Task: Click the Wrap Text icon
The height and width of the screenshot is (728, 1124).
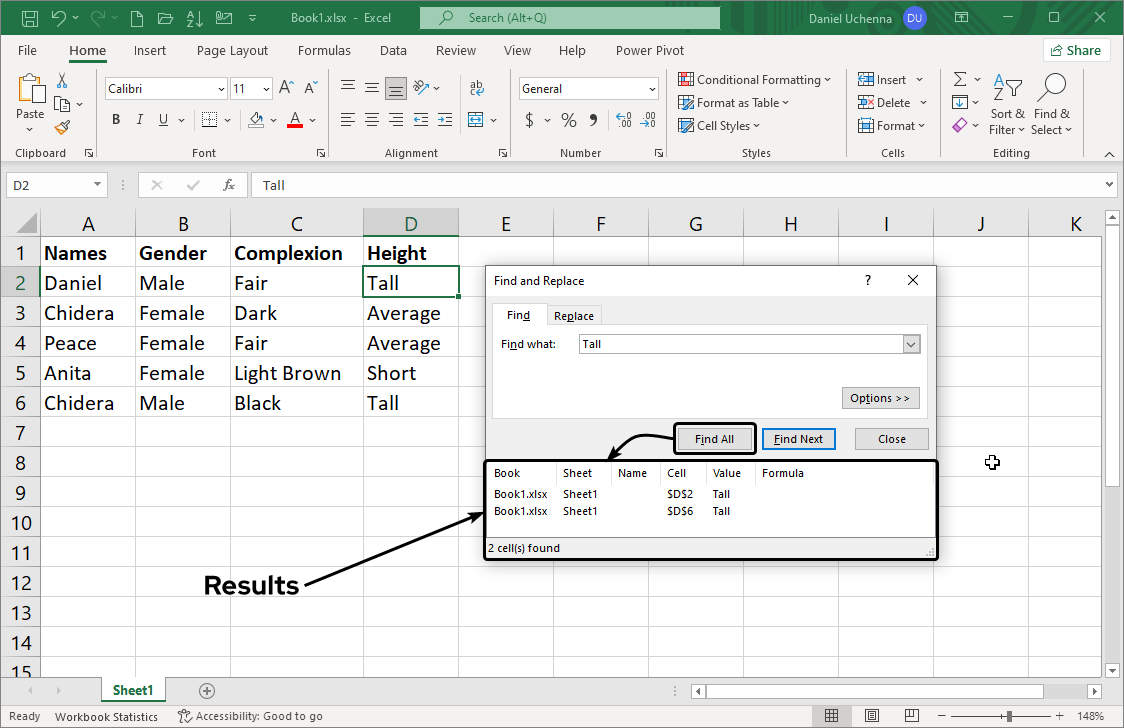Action: pyautogui.click(x=476, y=89)
